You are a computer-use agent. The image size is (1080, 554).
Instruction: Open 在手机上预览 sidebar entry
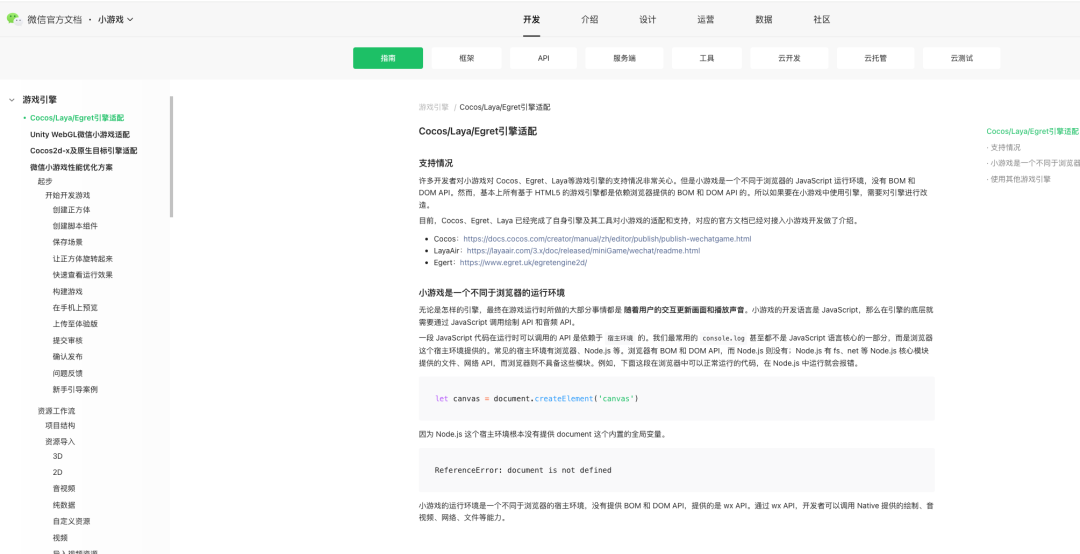point(75,307)
